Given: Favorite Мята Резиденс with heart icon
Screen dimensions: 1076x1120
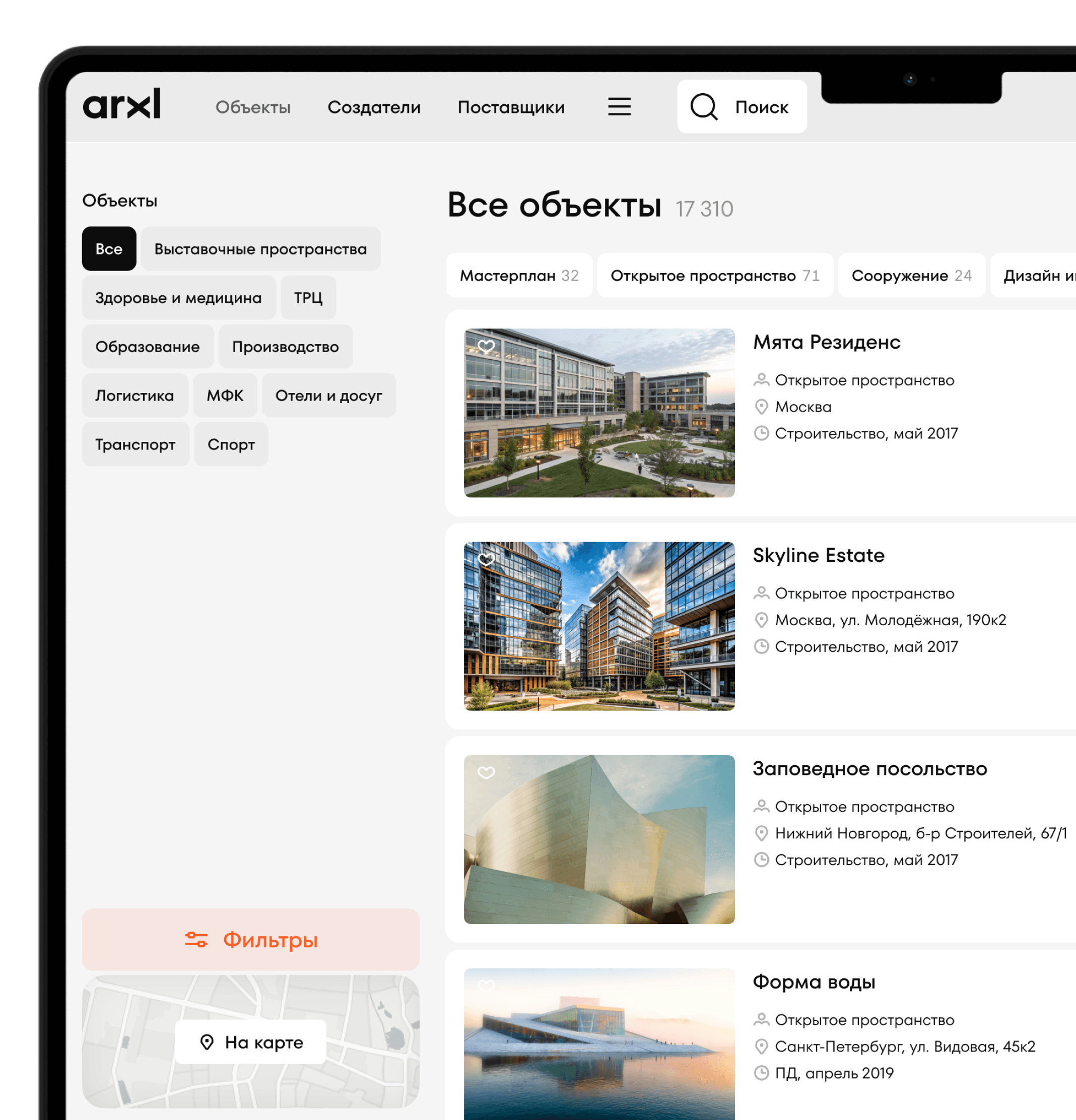Looking at the screenshot, I should coord(486,346).
